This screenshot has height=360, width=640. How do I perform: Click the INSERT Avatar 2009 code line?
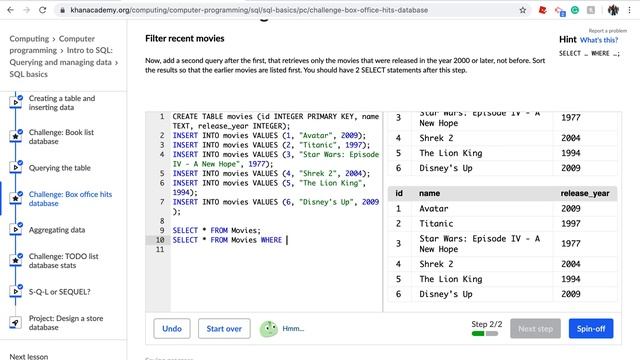point(269,136)
